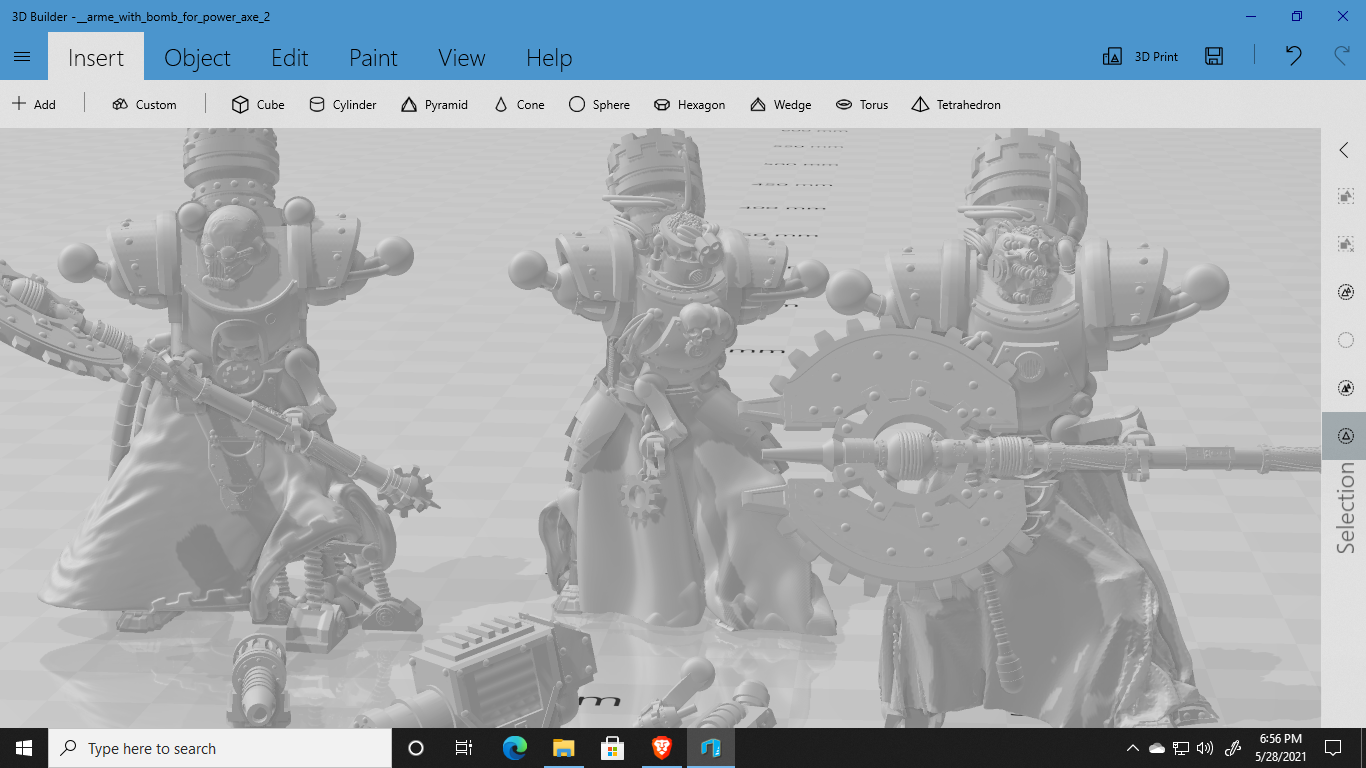The width and height of the screenshot is (1366, 768).
Task: Insert a Sphere shape
Action: coord(599,104)
